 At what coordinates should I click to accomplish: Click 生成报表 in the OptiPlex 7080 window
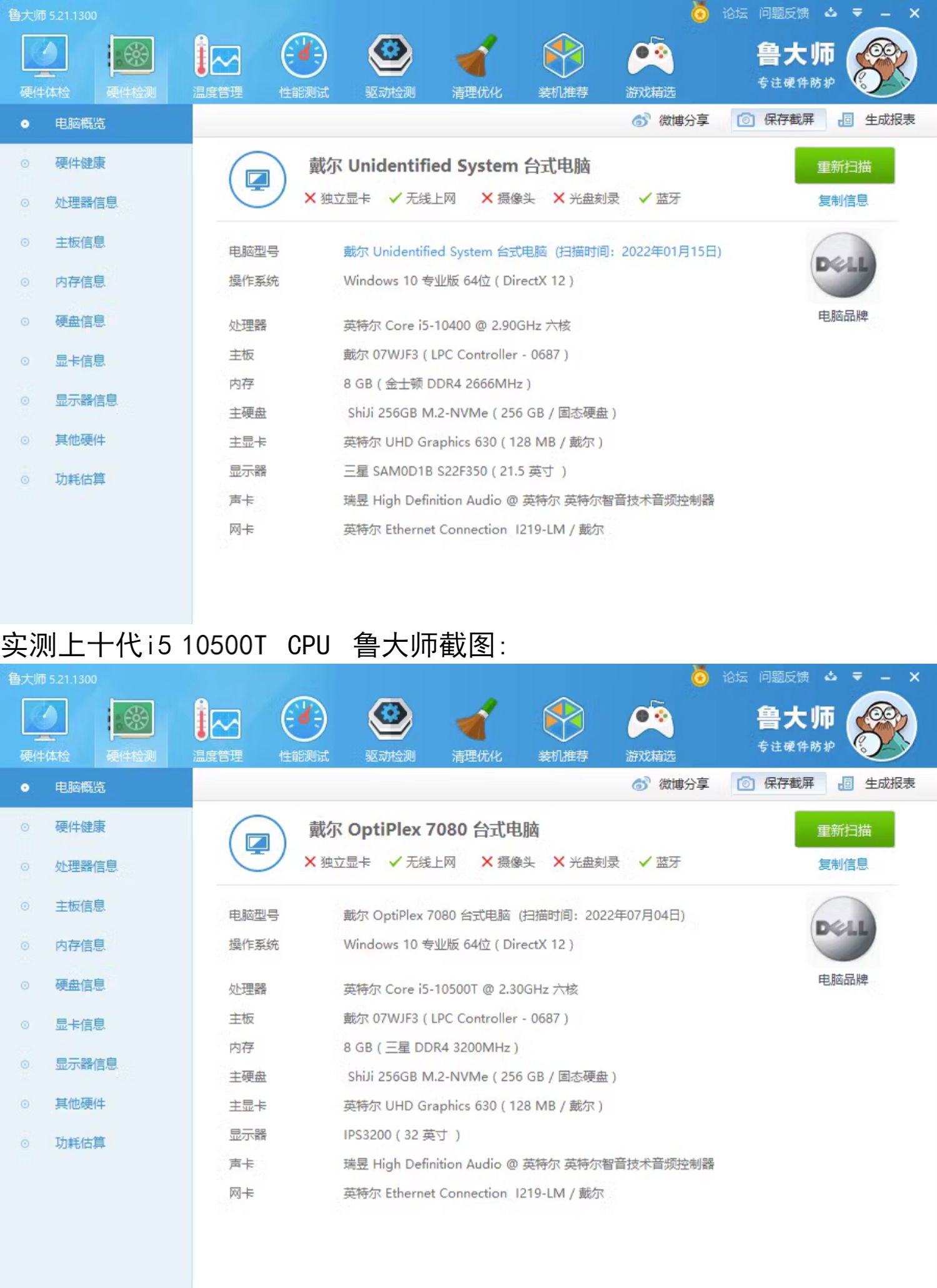click(878, 783)
